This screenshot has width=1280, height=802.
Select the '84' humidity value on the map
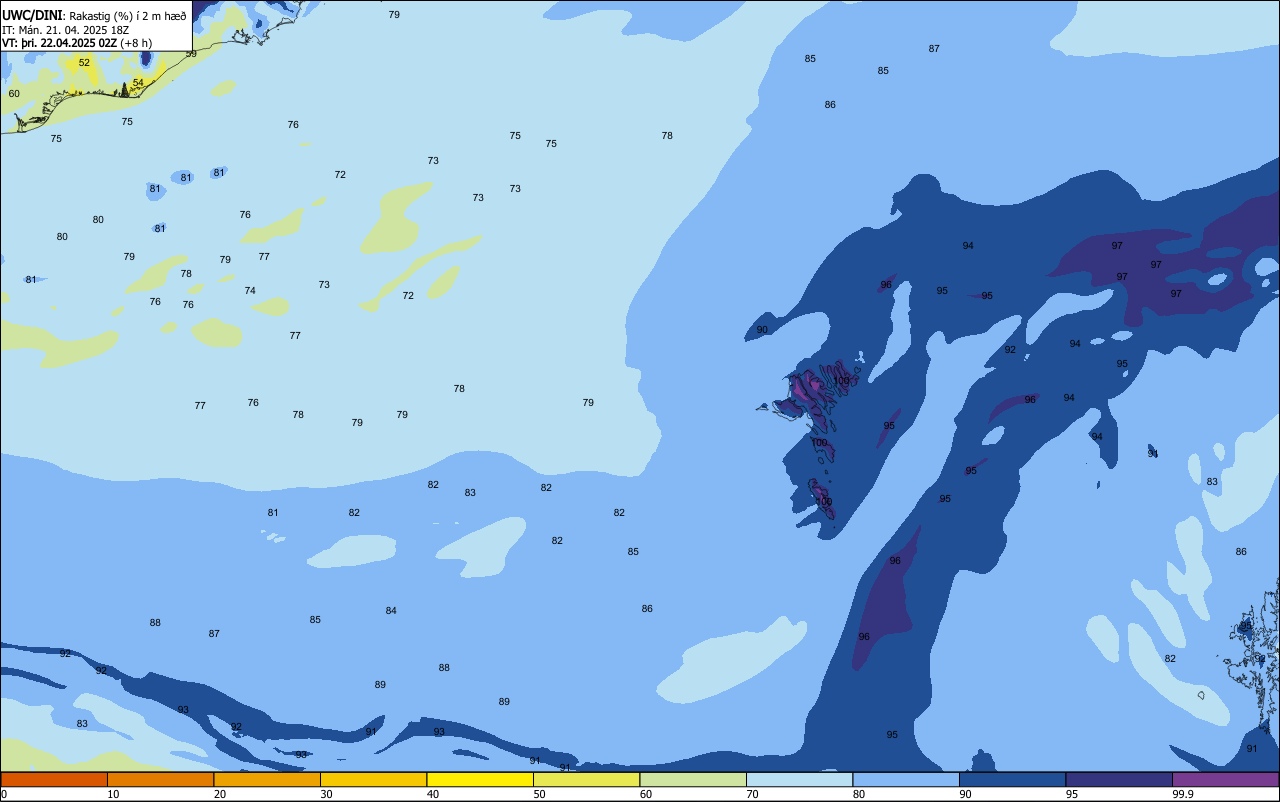[x=391, y=611]
